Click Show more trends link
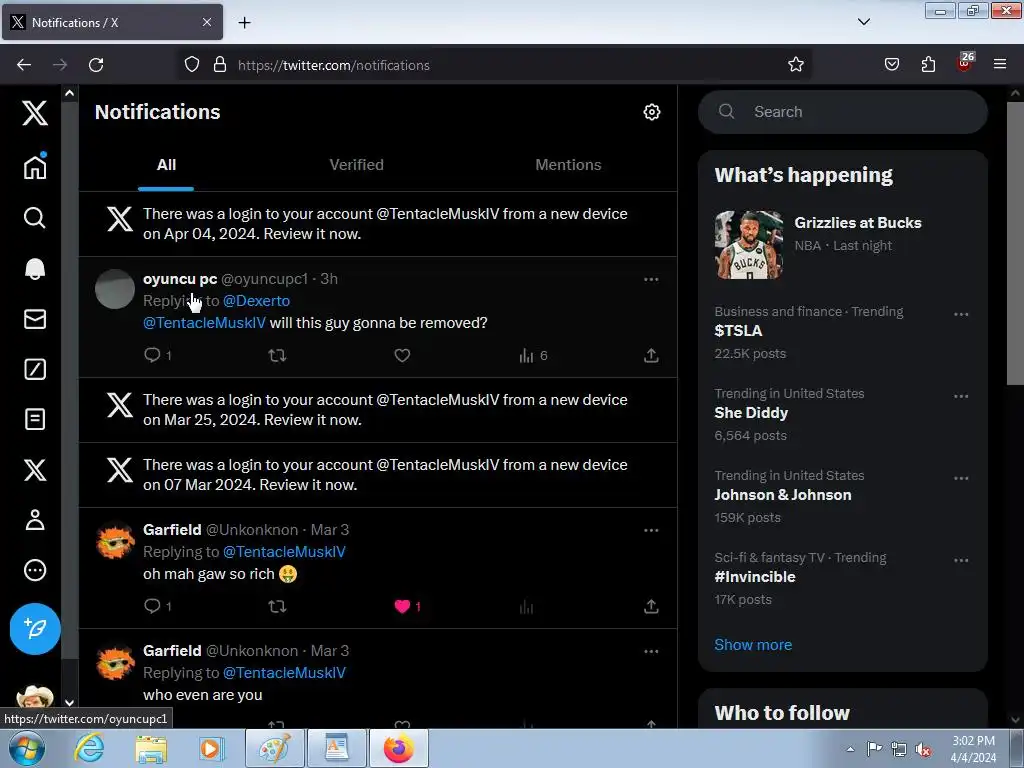The width and height of the screenshot is (1024, 768). (x=753, y=645)
